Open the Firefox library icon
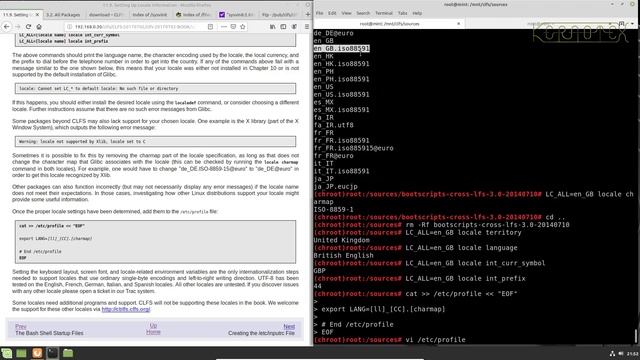Image resolution: width=640 pixels, height=360 pixels. 273,27
